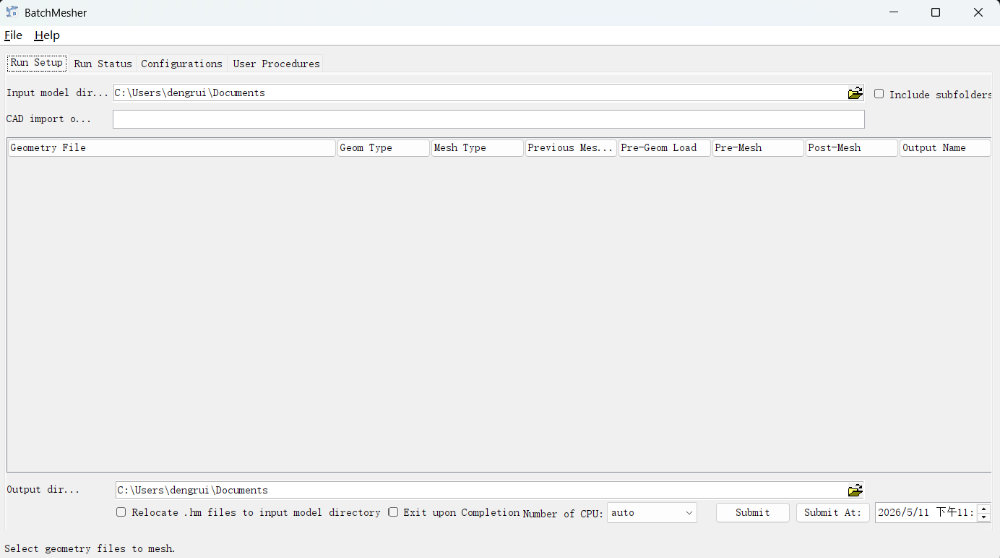
Task: Click the CAD import o... label
Action: [48, 119]
